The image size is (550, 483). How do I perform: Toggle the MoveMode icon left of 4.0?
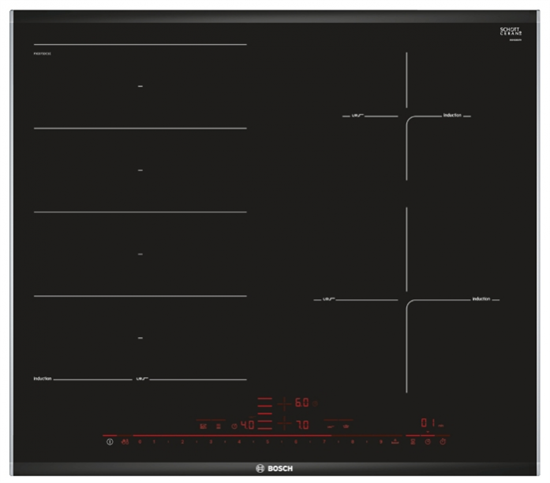(203, 426)
